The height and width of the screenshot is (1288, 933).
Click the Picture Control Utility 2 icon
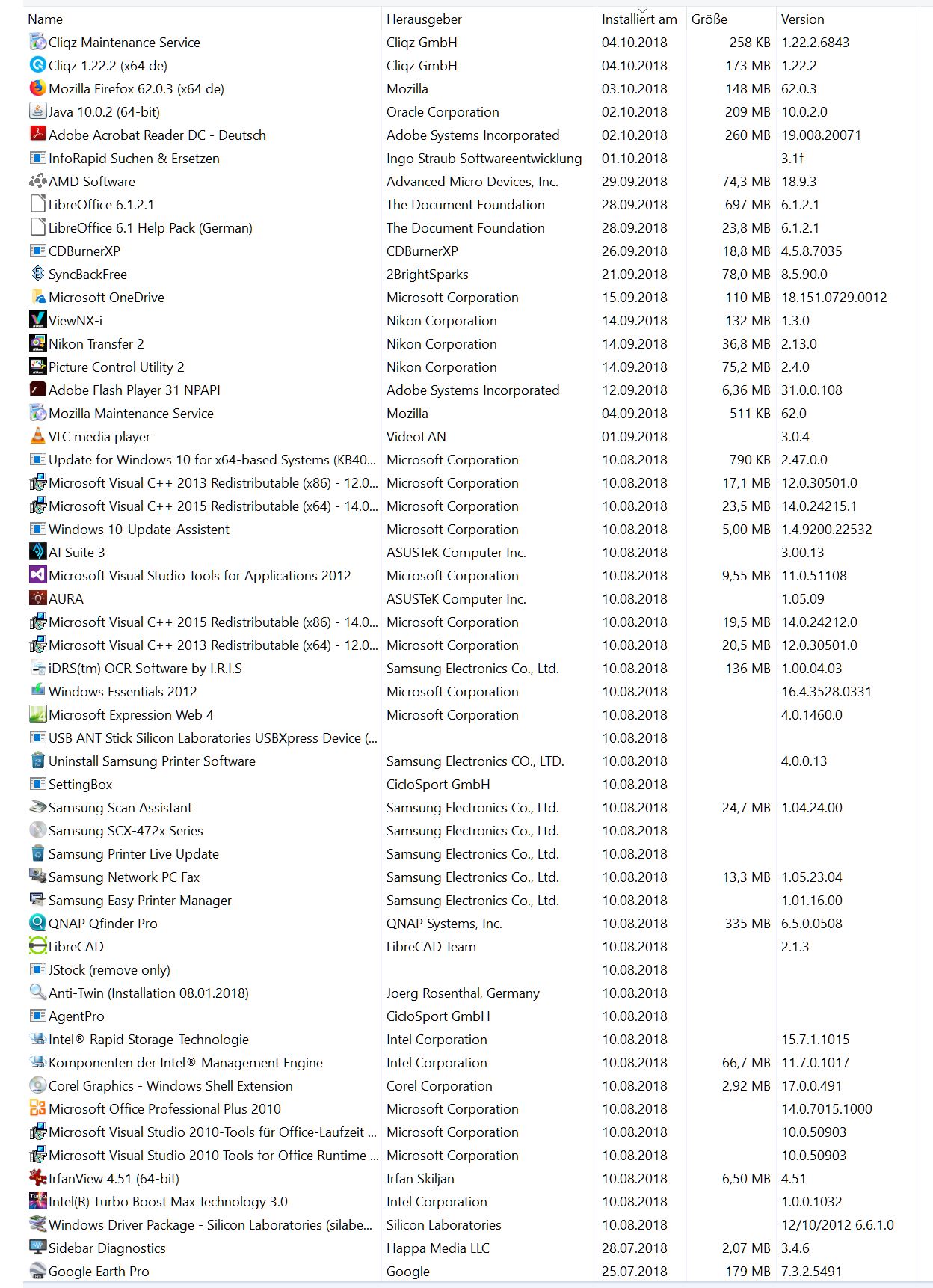click(x=37, y=367)
